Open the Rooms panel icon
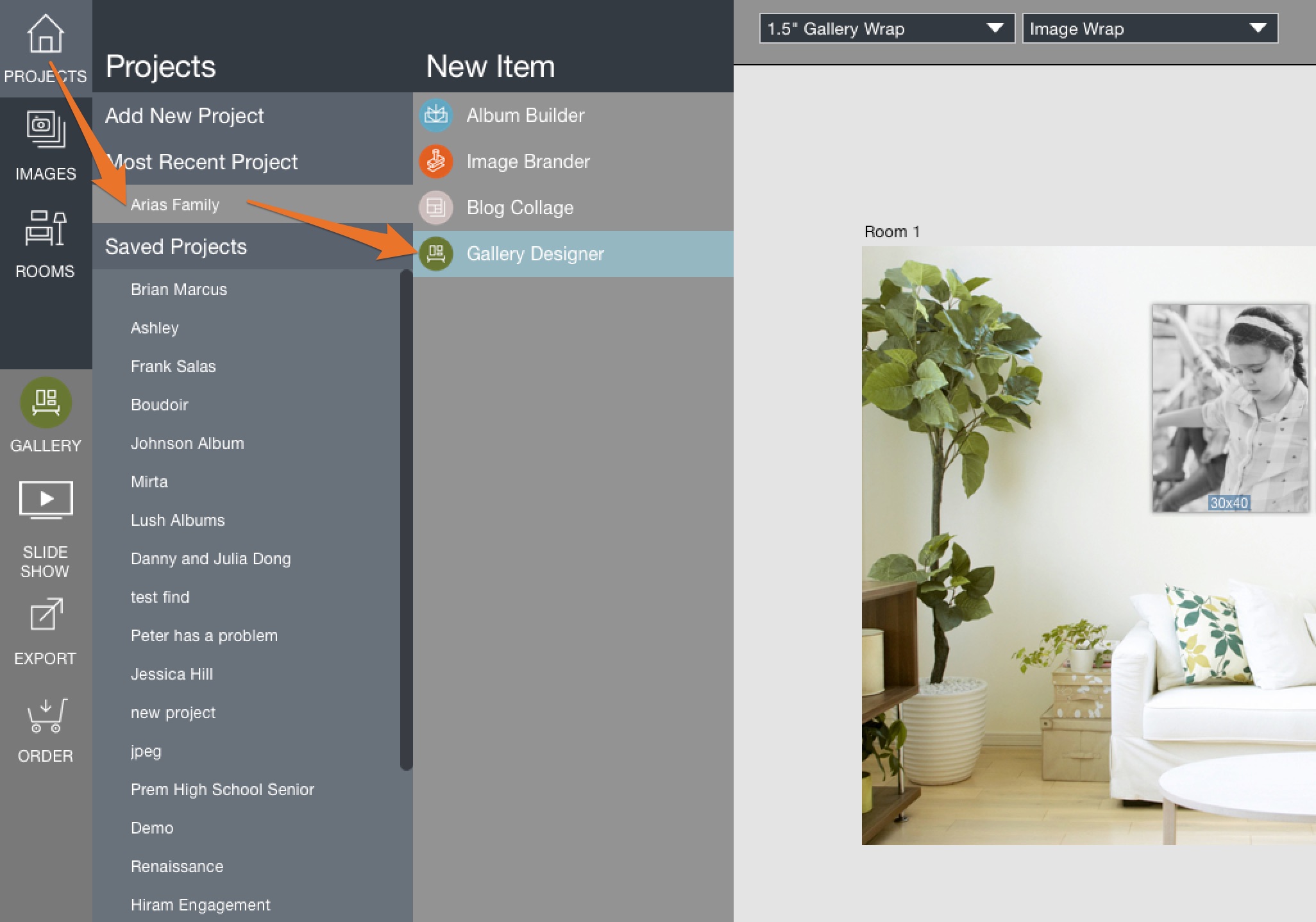 click(x=46, y=228)
